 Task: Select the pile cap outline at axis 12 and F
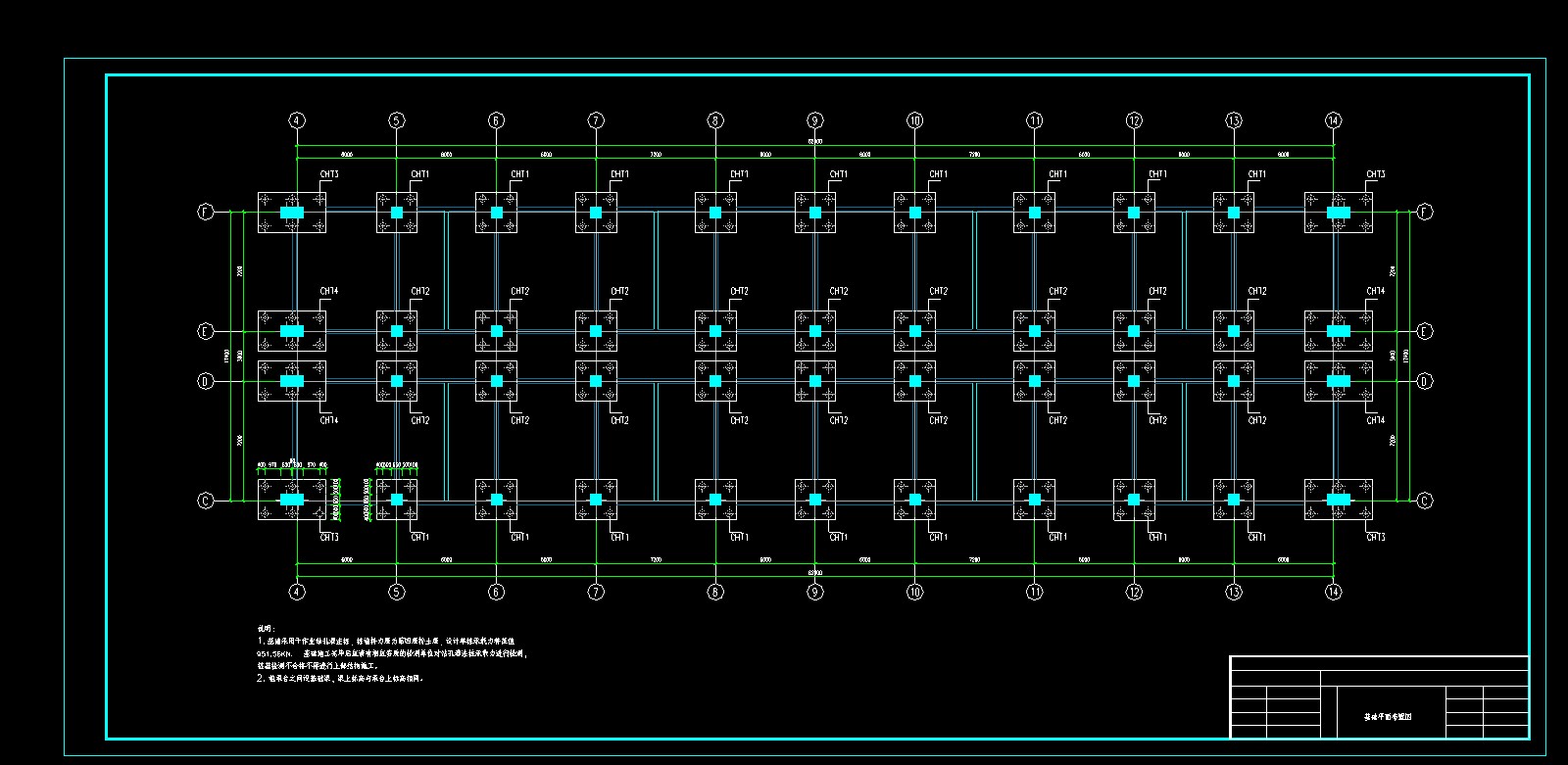pyautogui.click(x=1134, y=212)
